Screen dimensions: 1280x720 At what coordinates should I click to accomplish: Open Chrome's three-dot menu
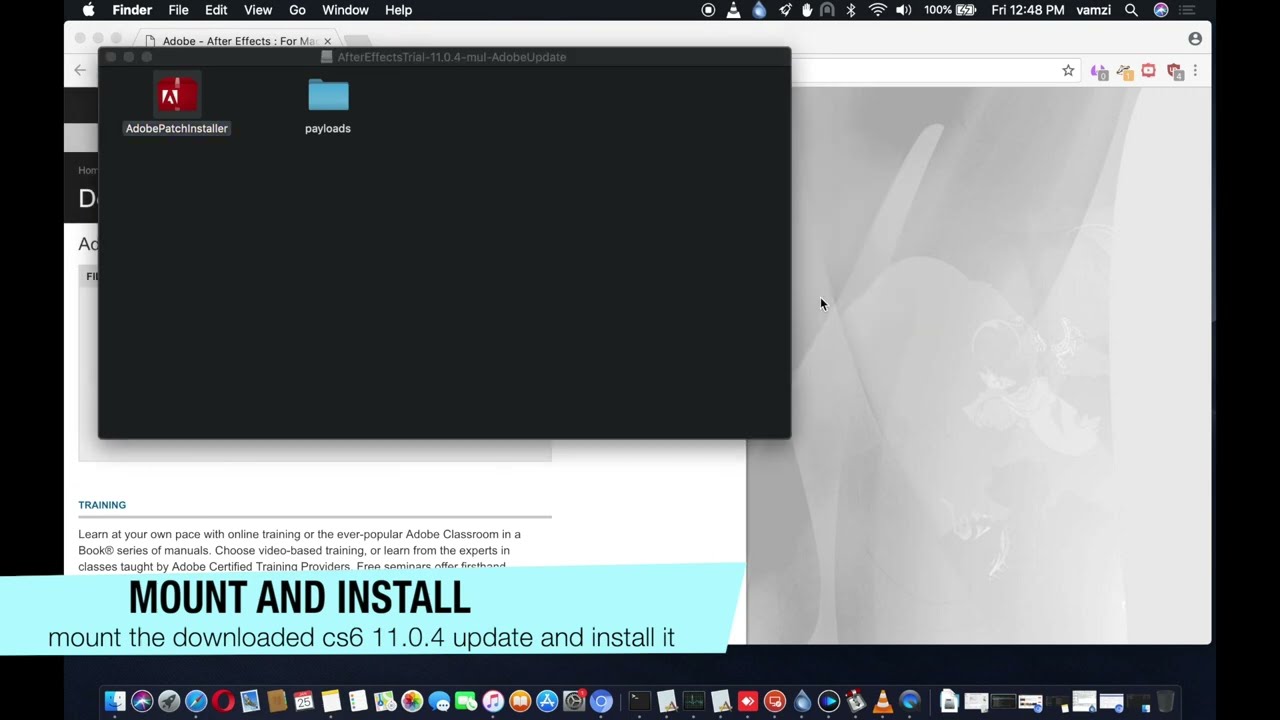[x=1195, y=71]
